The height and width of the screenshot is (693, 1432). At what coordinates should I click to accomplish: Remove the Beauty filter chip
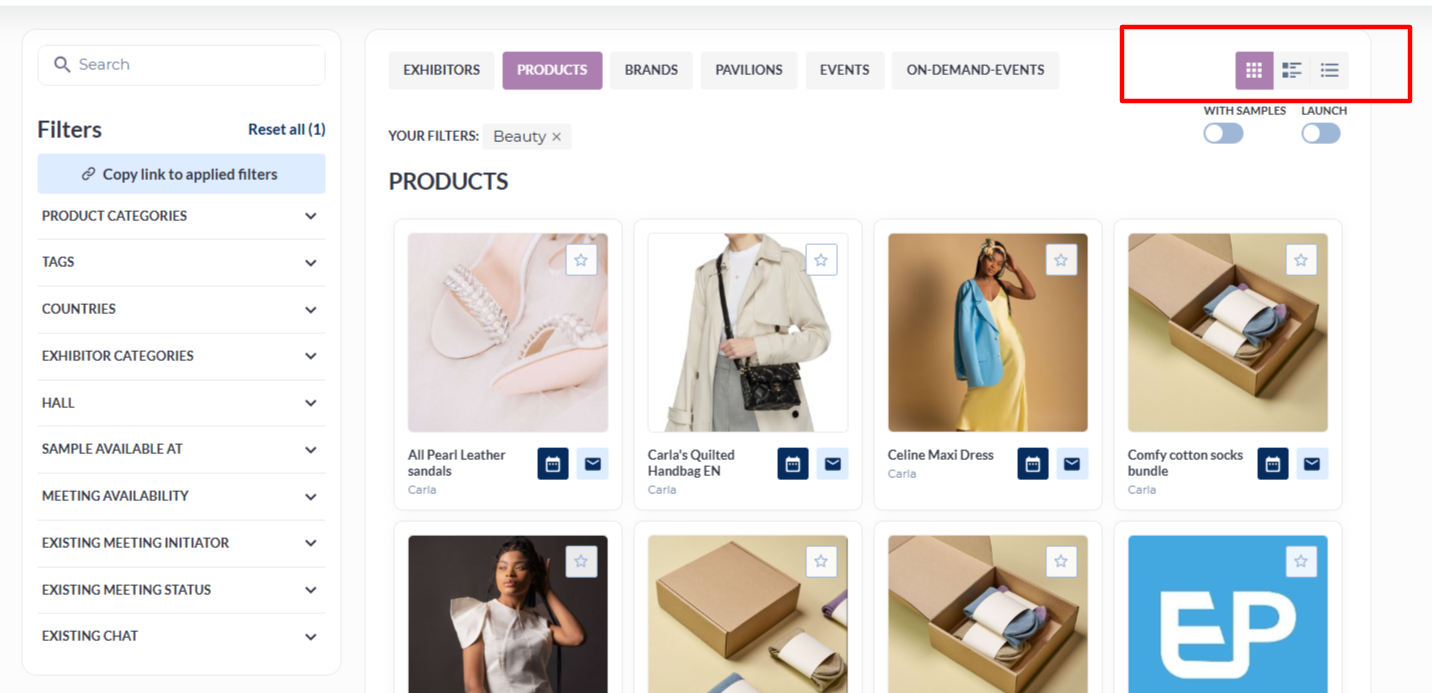[557, 137]
